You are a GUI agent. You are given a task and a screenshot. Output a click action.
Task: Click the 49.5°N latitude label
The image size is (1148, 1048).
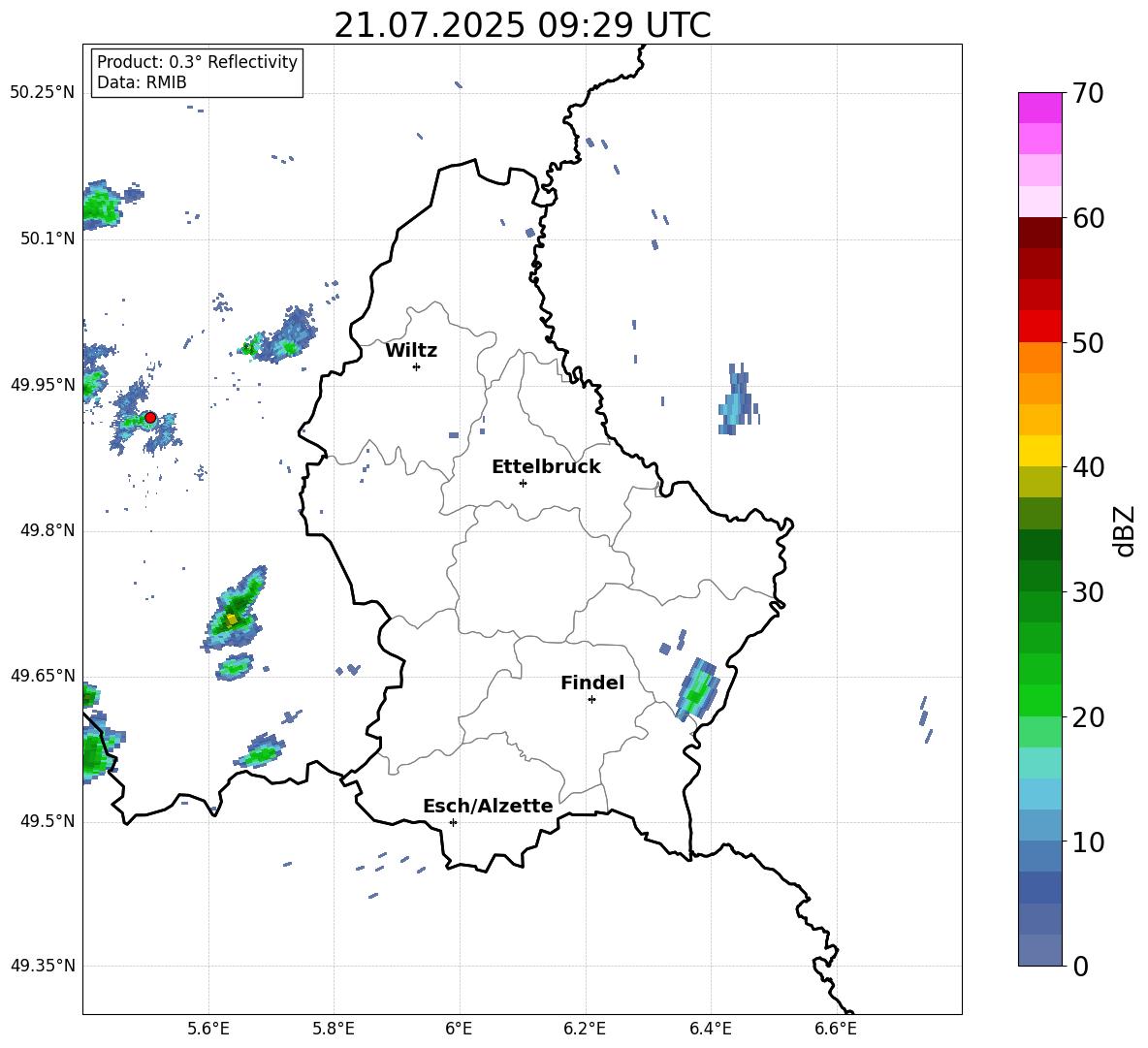pos(48,820)
